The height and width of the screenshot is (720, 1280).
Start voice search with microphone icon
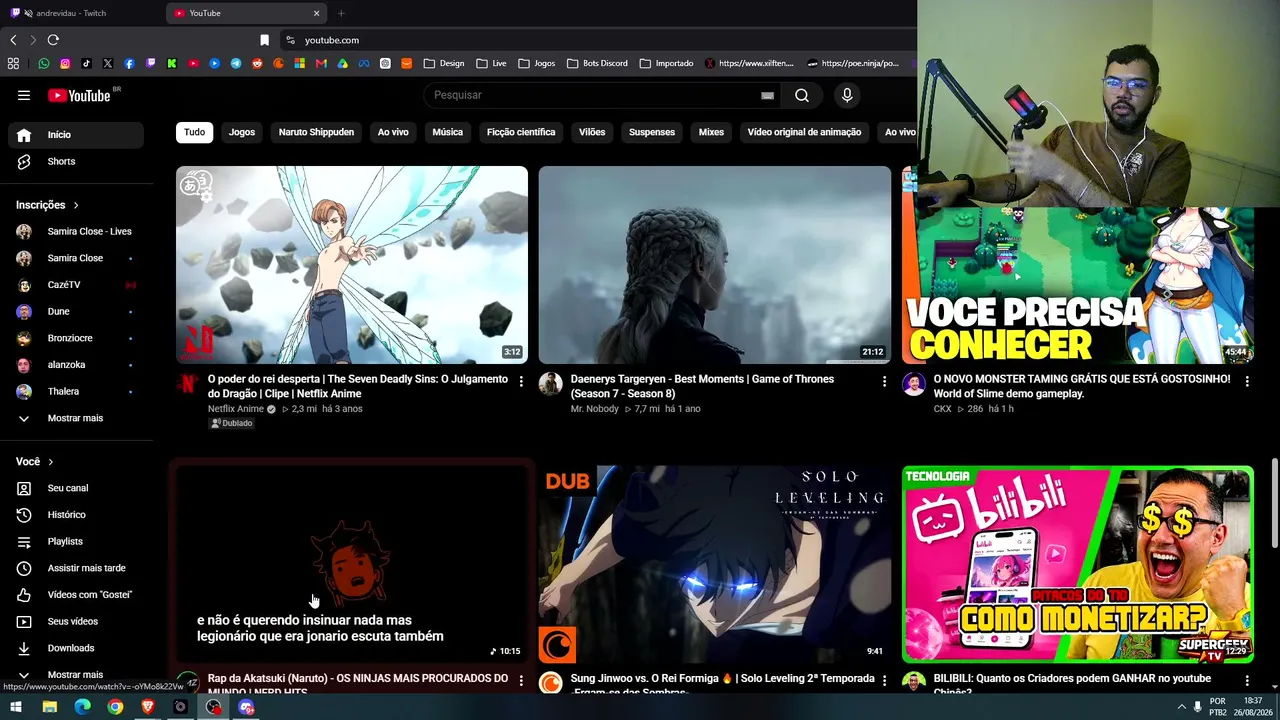pyautogui.click(x=847, y=95)
